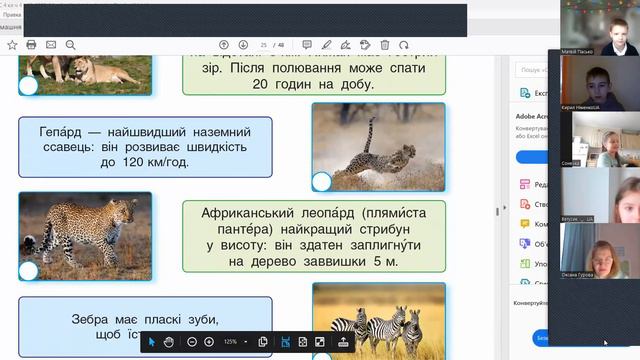Activate the arrow selection tool
640x360 pixels.
pyautogui.click(x=152, y=342)
